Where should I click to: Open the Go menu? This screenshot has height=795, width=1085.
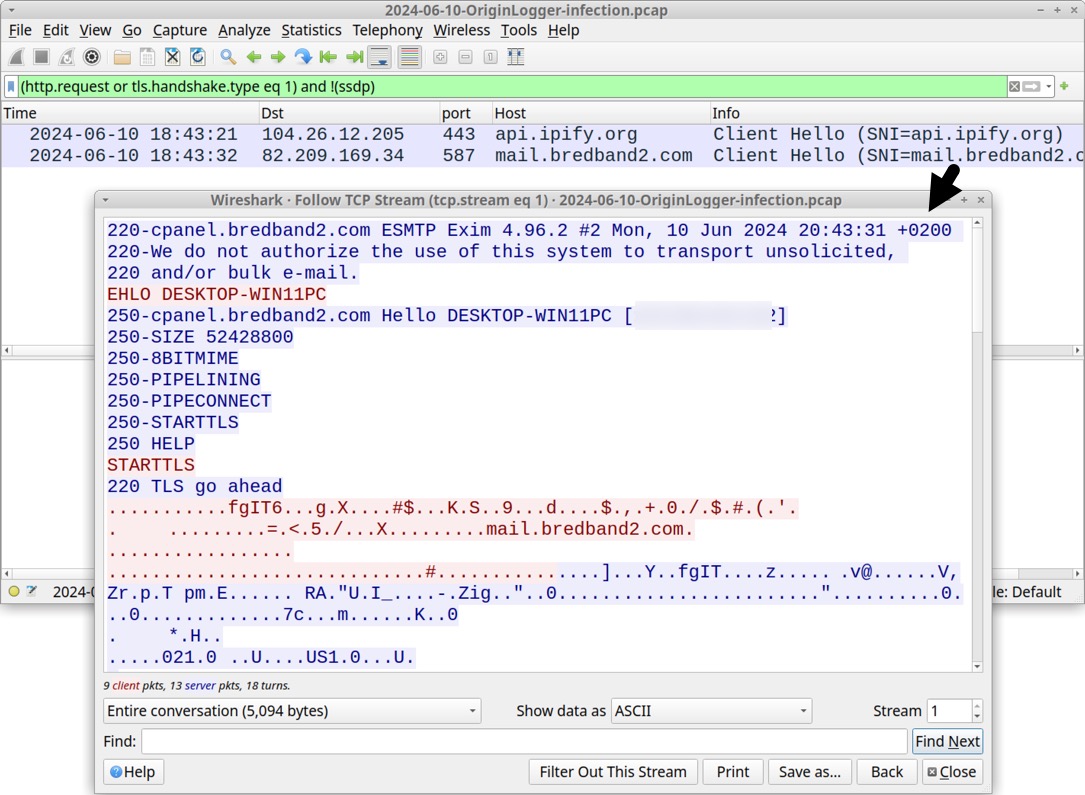pos(131,30)
